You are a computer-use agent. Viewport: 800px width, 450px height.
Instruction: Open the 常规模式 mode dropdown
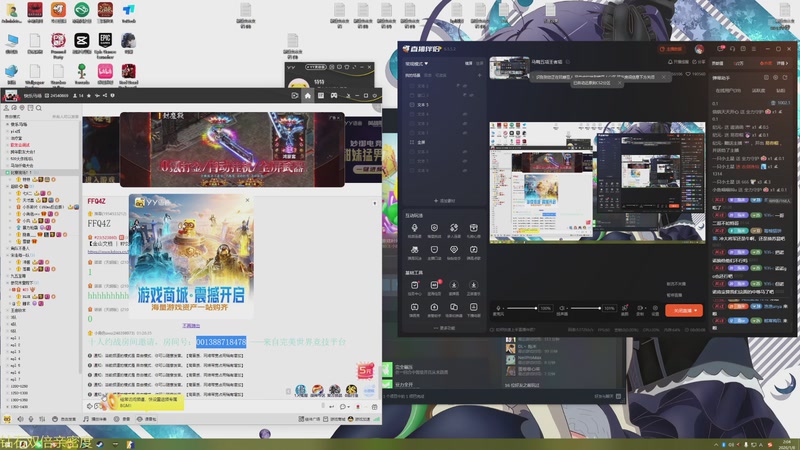[x=417, y=64]
